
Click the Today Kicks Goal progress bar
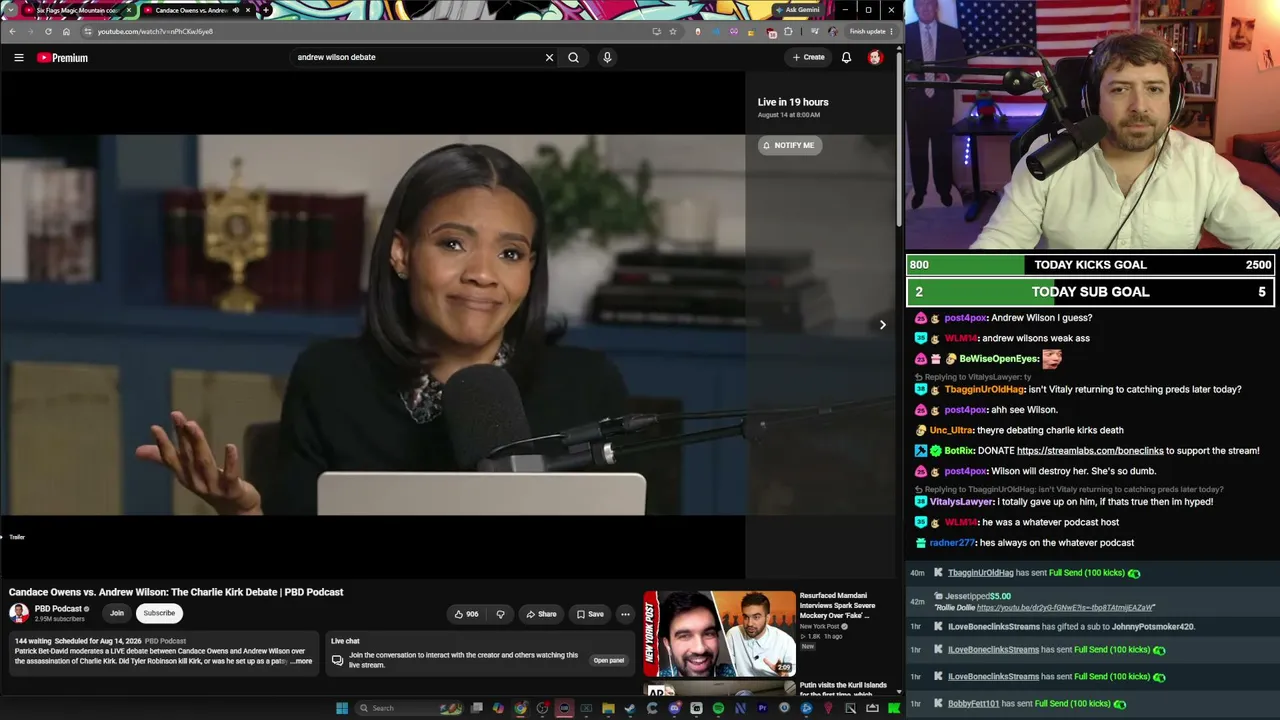[1090, 265]
